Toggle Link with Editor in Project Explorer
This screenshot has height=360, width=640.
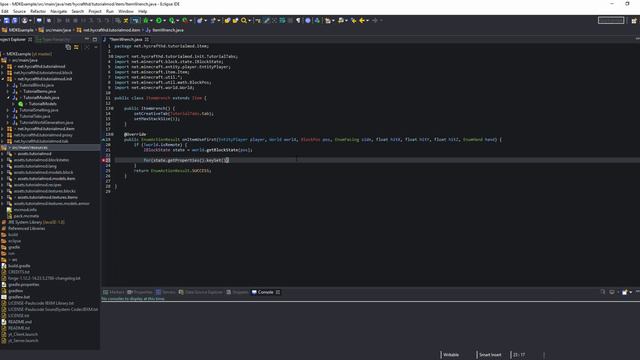pyautogui.click(x=76, y=47)
